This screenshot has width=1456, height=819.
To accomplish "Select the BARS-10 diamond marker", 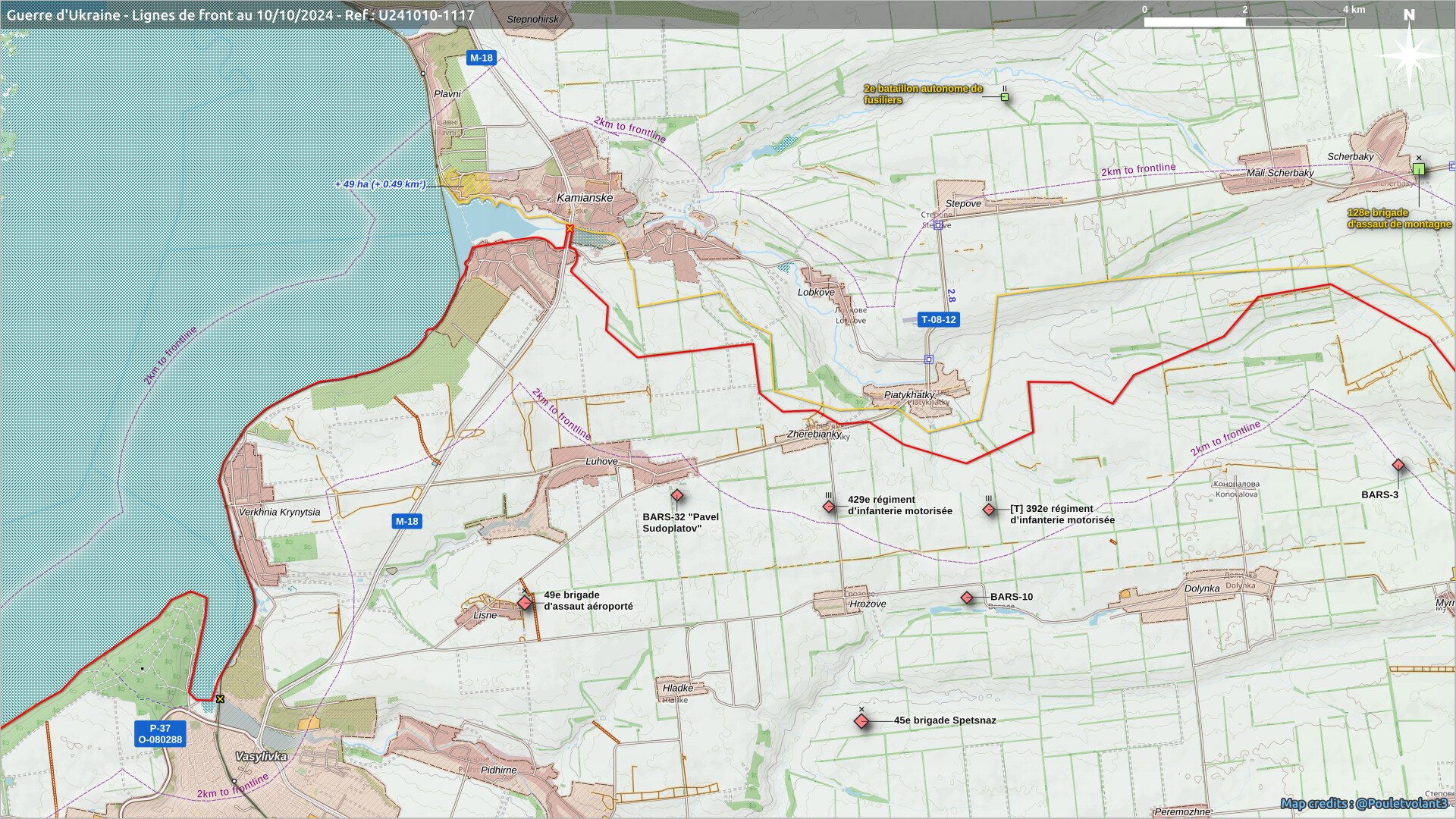I will pyautogui.click(x=967, y=598).
